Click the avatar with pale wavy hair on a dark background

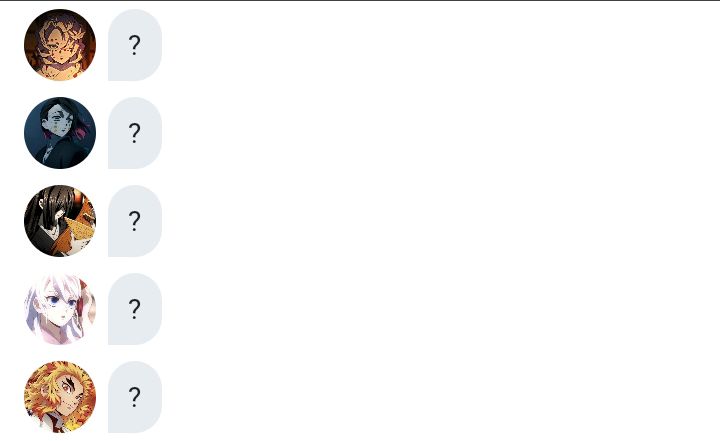click(60, 45)
